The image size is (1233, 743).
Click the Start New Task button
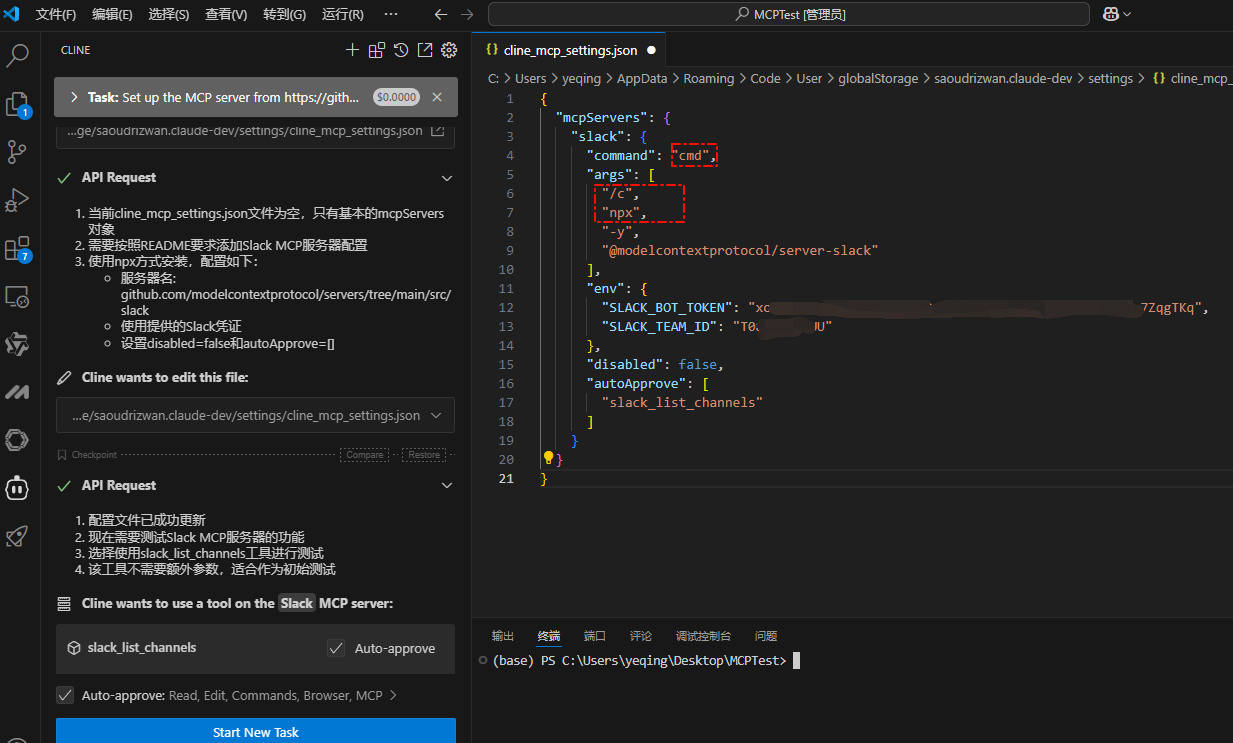click(x=256, y=731)
